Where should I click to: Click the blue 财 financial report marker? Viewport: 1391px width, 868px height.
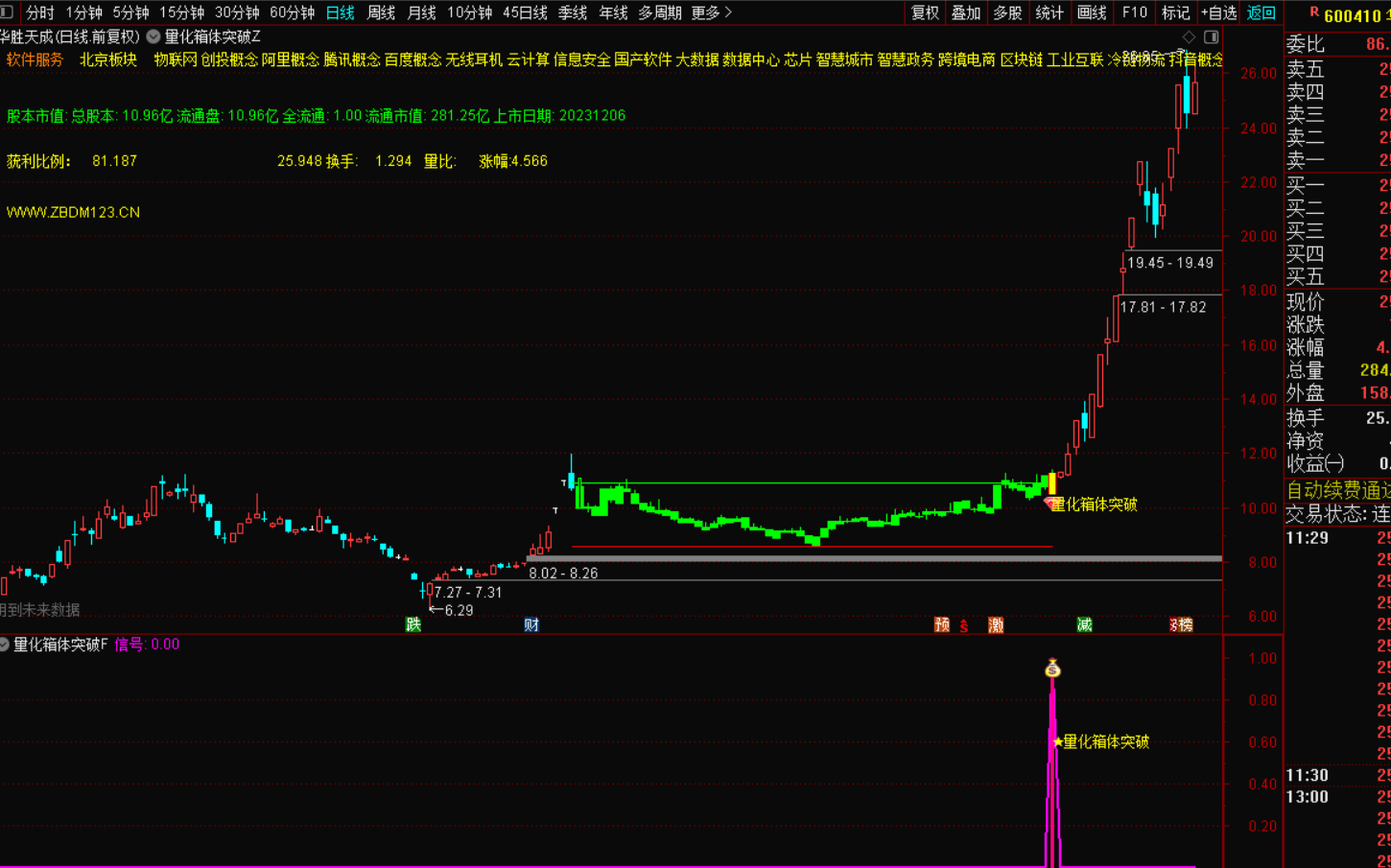531,624
